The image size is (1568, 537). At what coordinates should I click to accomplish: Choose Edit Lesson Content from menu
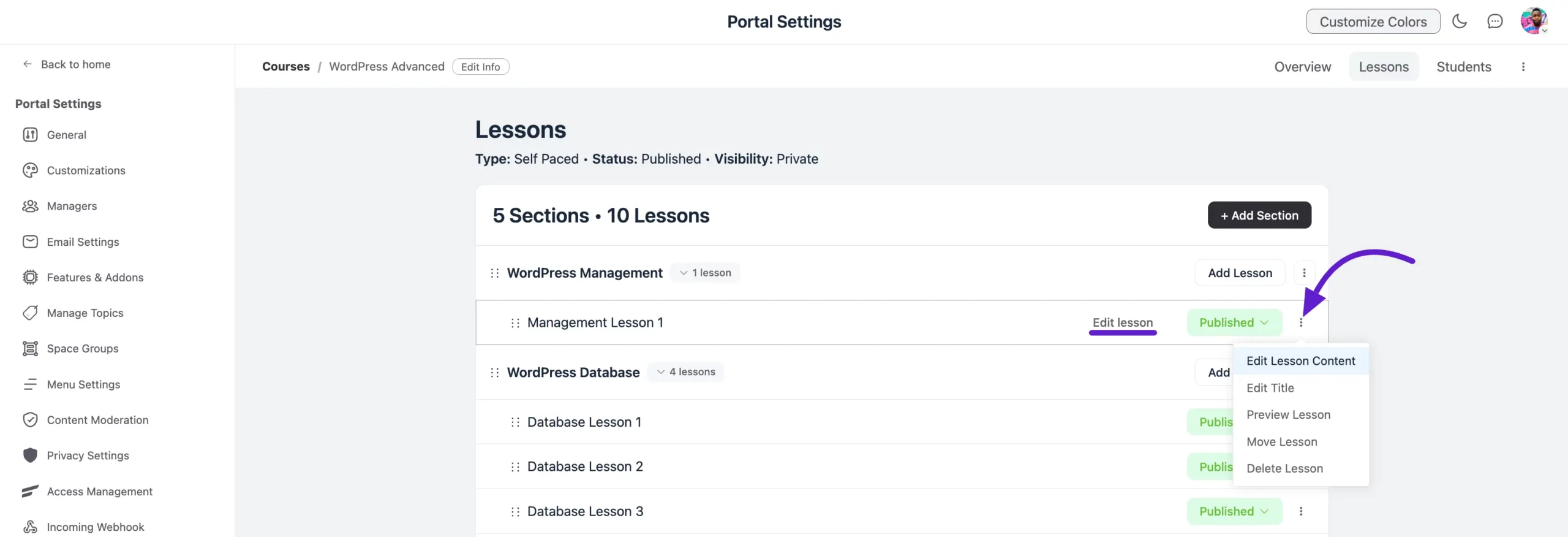click(1300, 361)
